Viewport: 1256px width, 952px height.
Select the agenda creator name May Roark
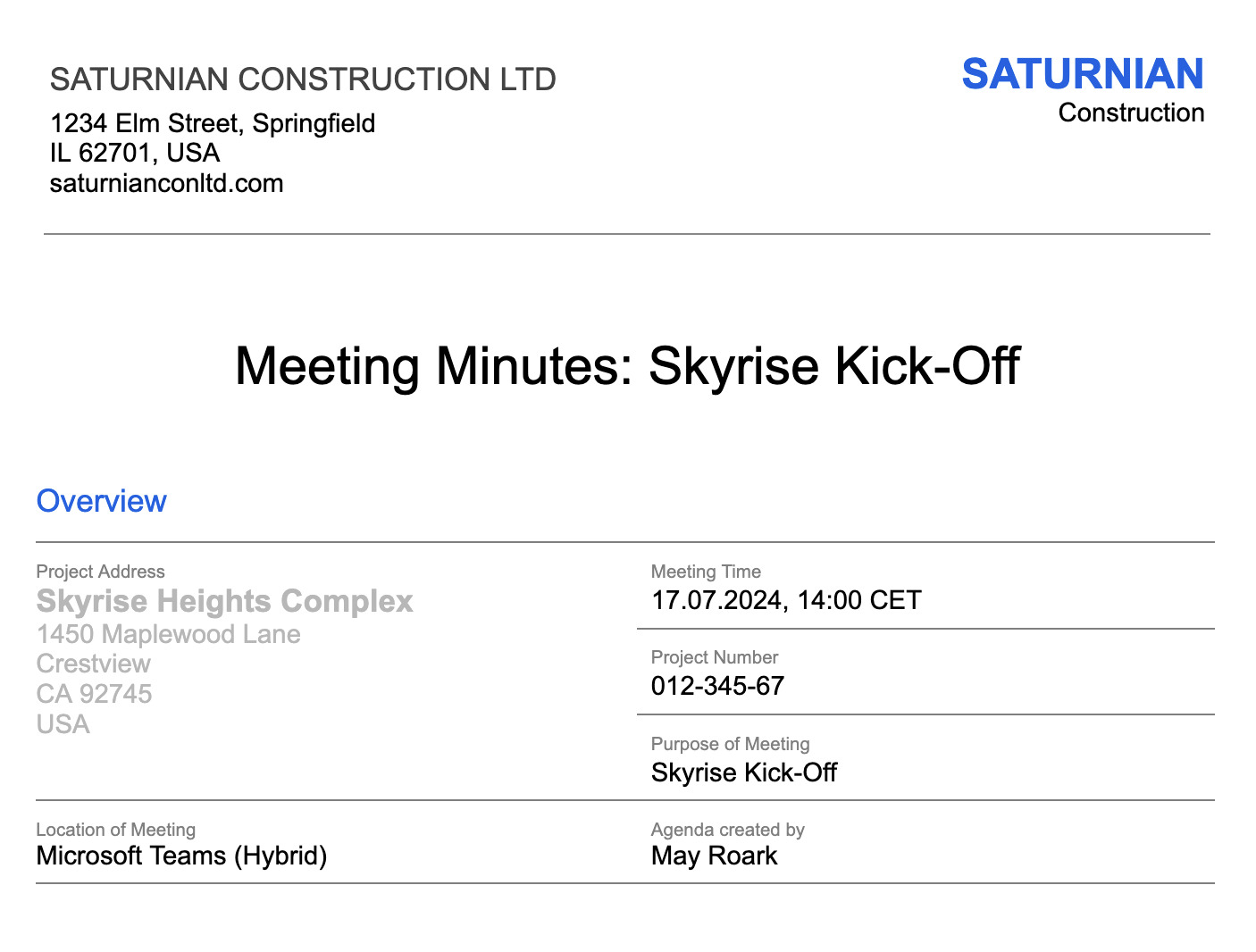(x=714, y=856)
